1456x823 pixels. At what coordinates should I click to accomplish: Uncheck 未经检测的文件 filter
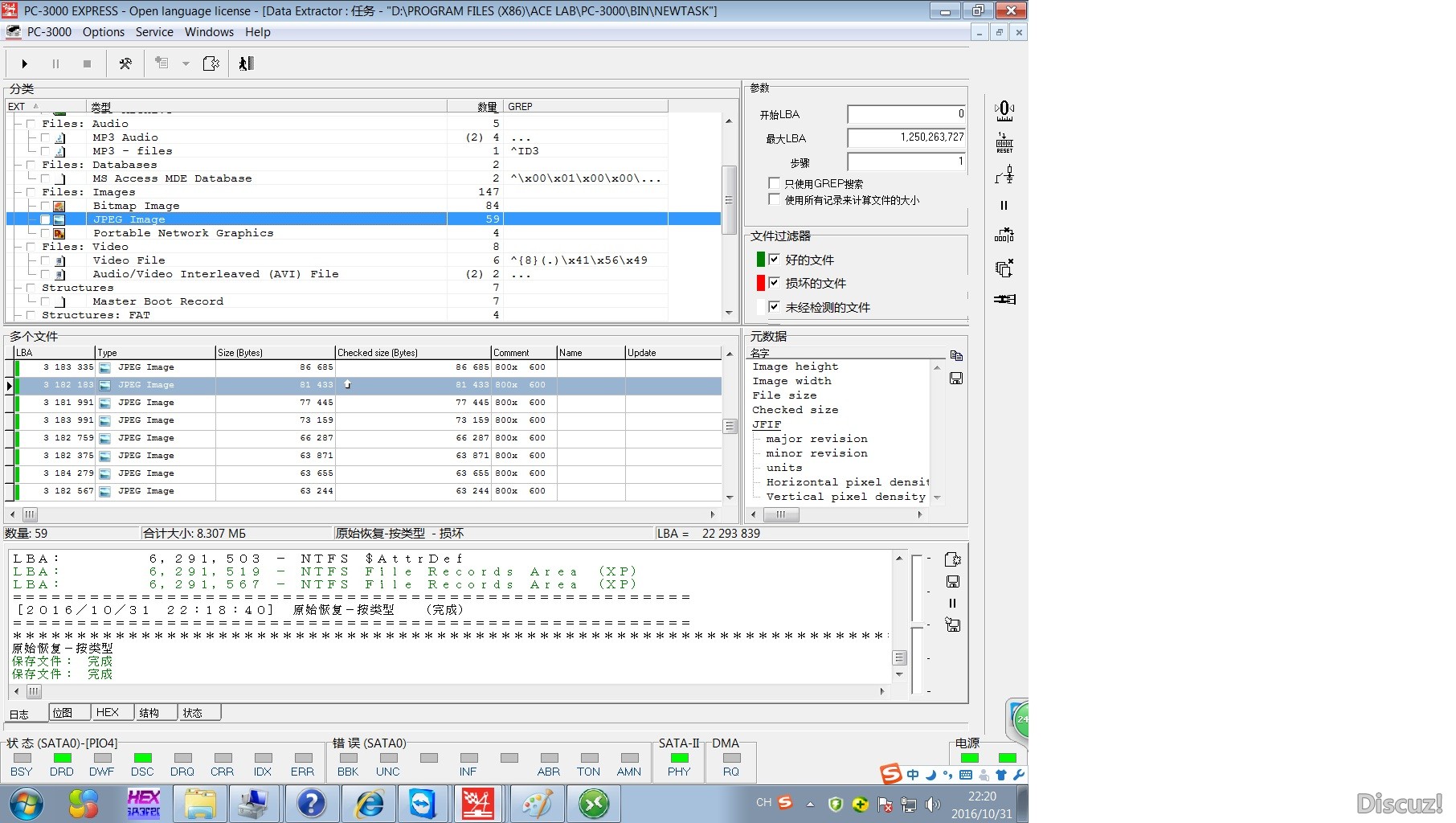click(774, 307)
